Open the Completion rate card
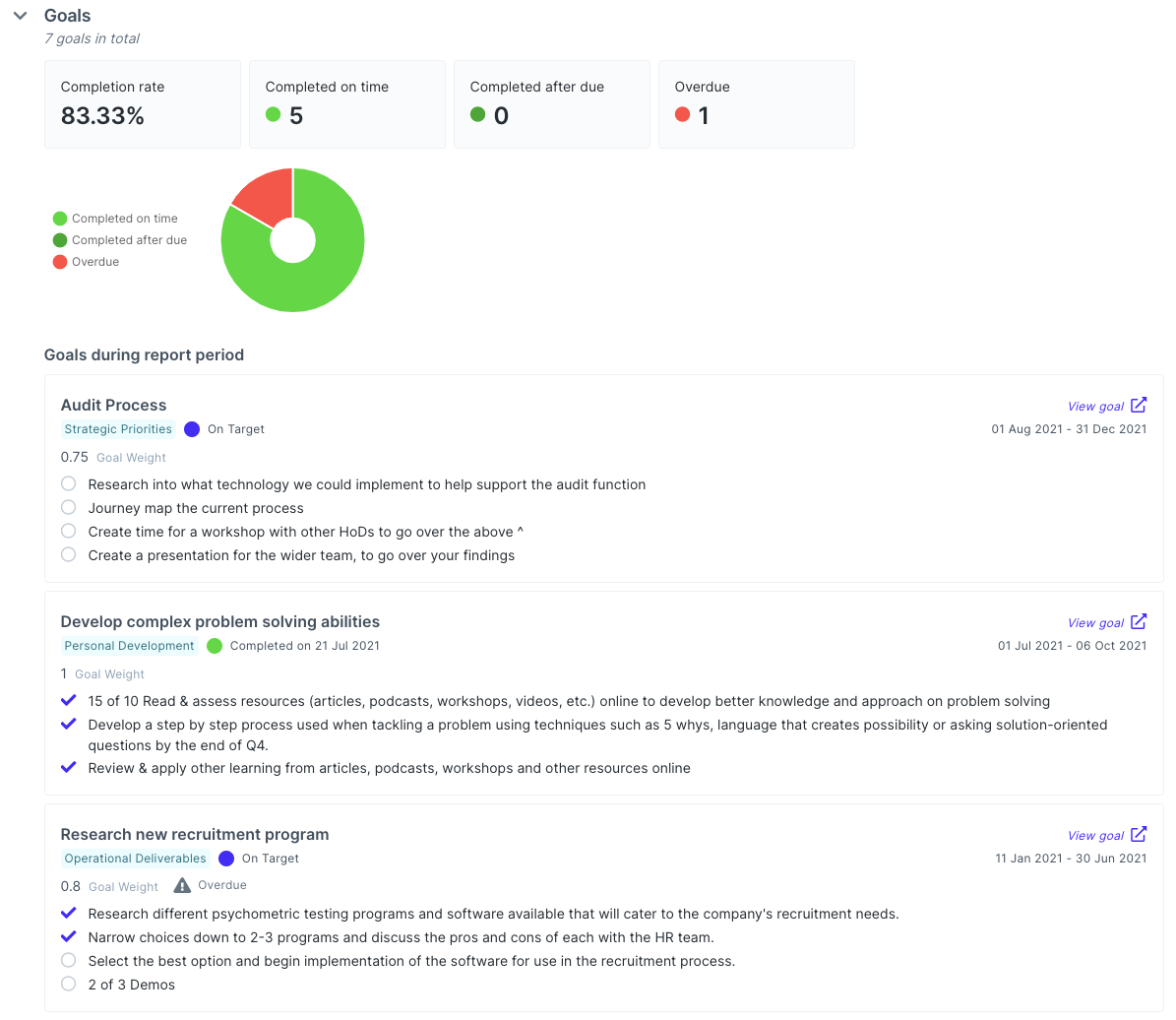The height and width of the screenshot is (1020, 1176). coord(143,104)
